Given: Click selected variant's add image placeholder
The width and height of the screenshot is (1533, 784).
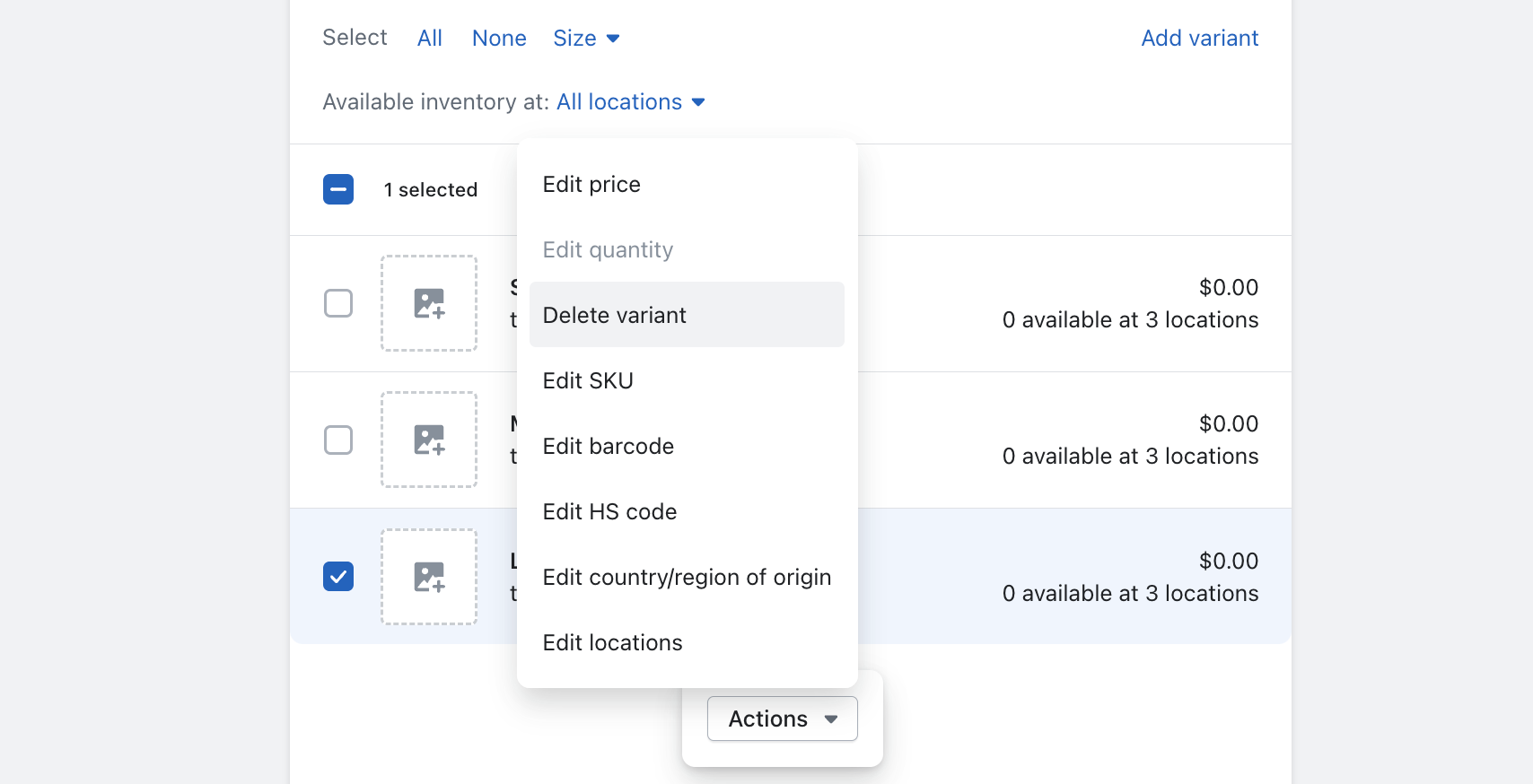Looking at the screenshot, I should pos(429,577).
